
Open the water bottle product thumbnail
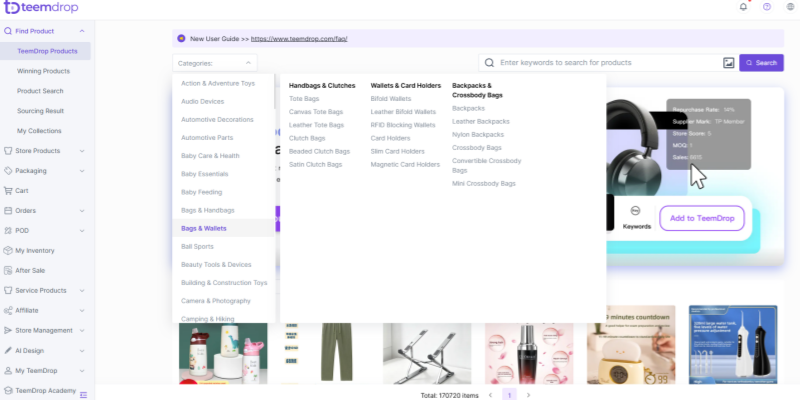point(223,352)
